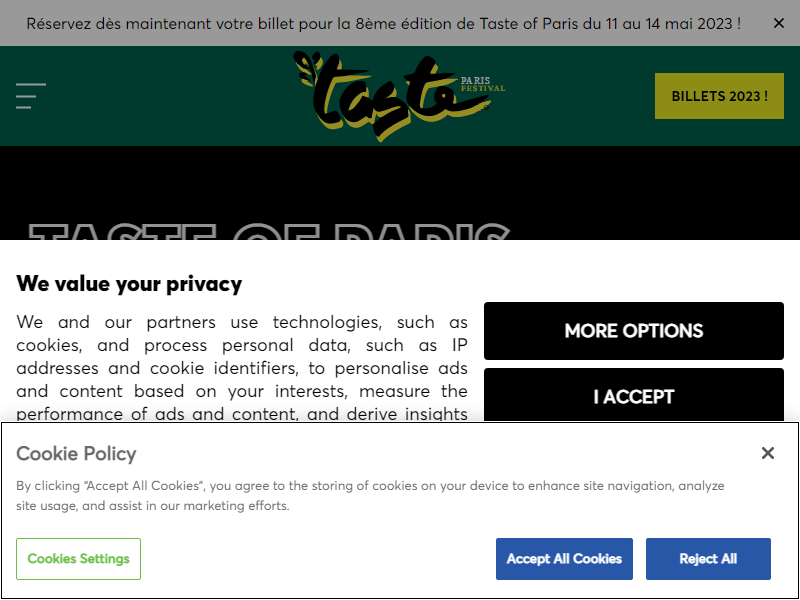This screenshot has height=600, width=800.
Task: Click the TASTE OF PARIS hero heading
Action: pyautogui.click(x=268, y=231)
